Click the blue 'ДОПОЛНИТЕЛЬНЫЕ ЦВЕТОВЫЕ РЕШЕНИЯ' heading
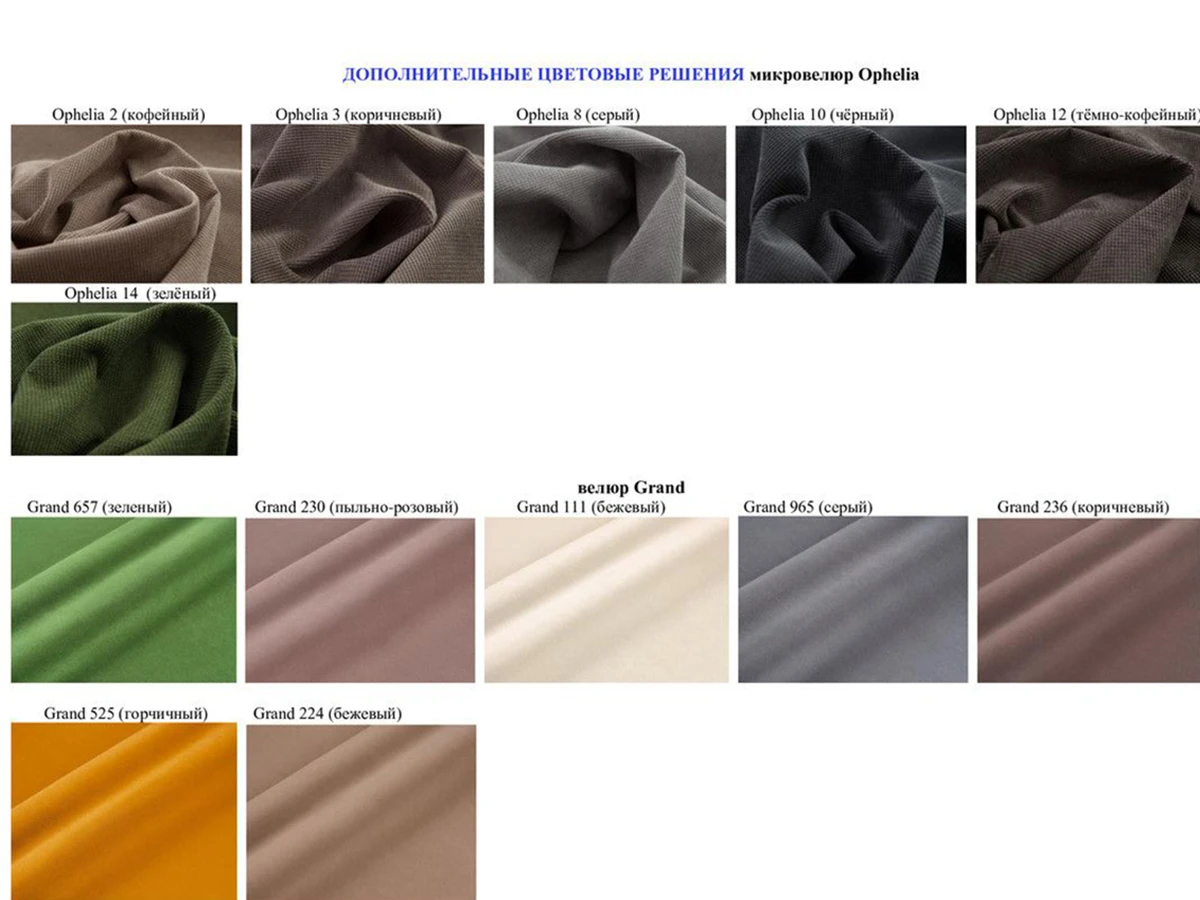This screenshot has height=900, width=1200. (x=543, y=75)
